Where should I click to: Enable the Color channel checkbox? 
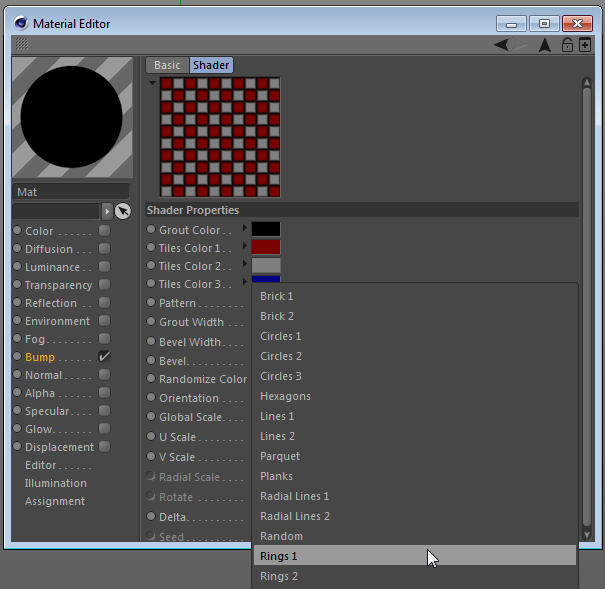click(x=104, y=230)
